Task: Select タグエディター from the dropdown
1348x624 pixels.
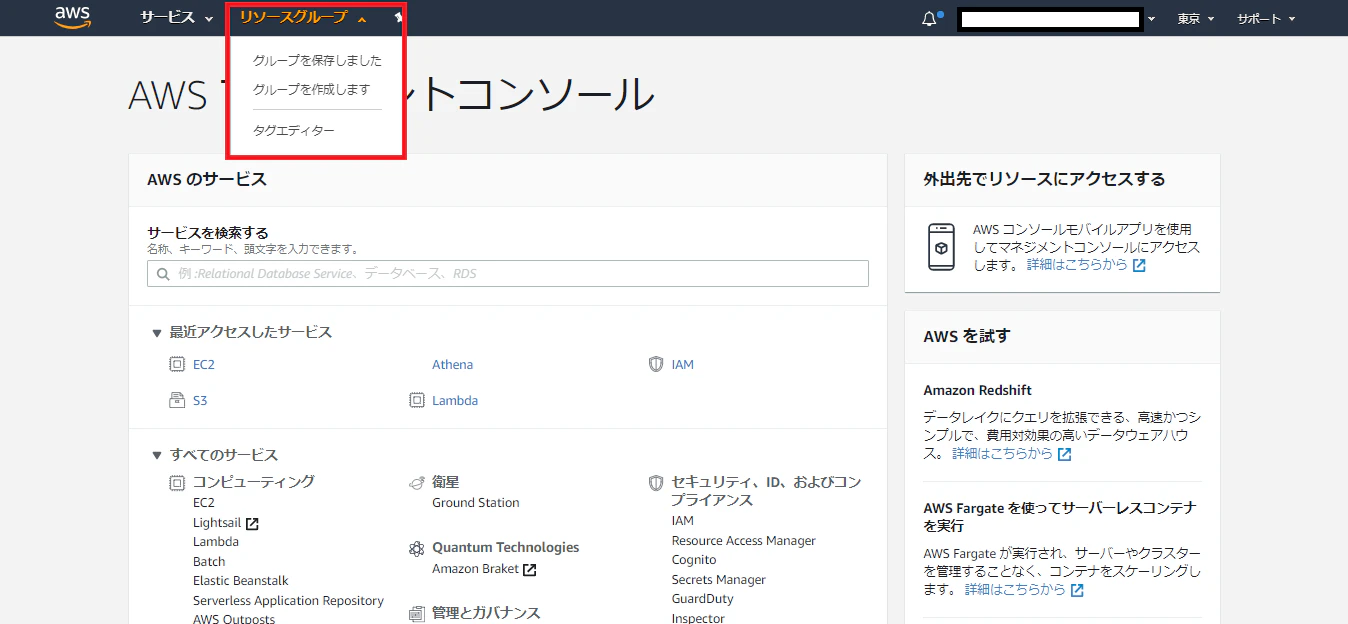Action: point(294,130)
